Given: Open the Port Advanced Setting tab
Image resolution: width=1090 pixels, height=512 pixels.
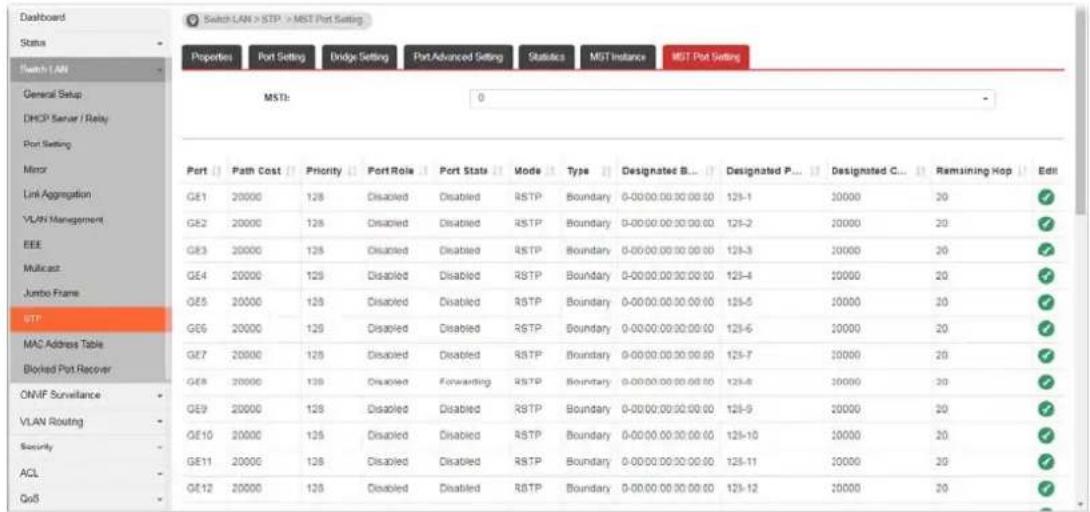Looking at the screenshot, I should pyautogui.click(x=457, y=57).
